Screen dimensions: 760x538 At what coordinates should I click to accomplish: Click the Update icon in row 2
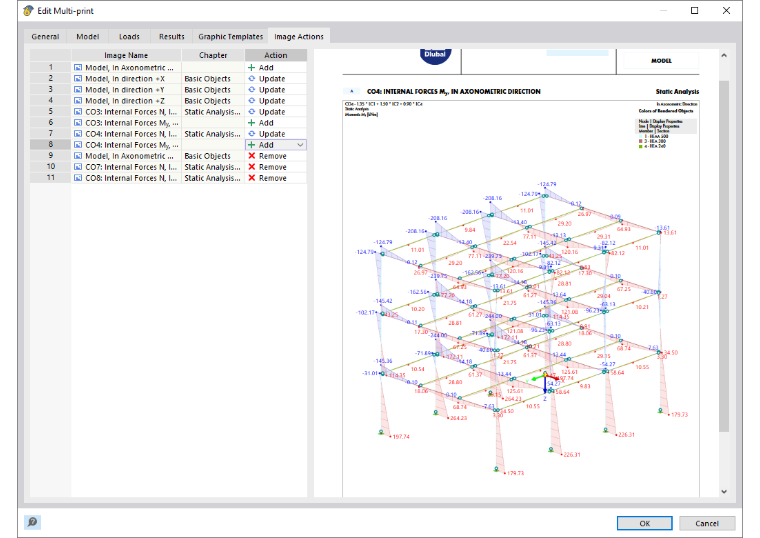click(252, 79)
